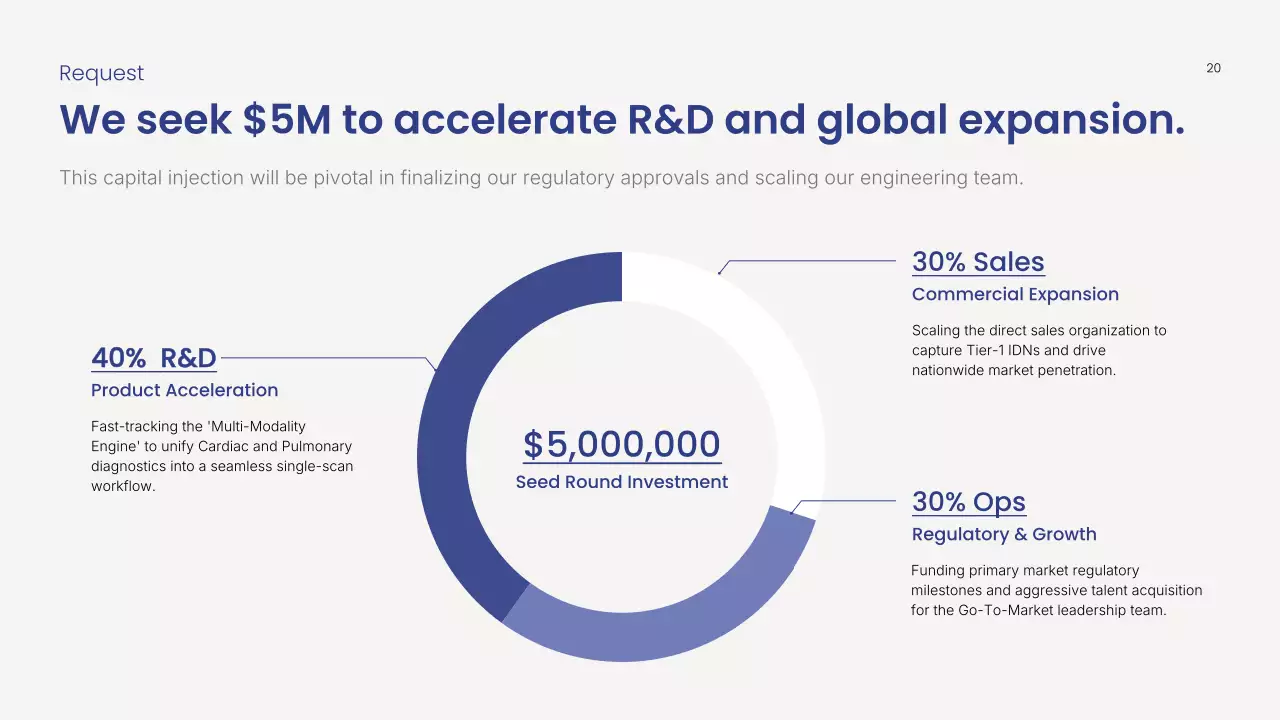This screenshot has height=720, width=1280.
Task: Click the 'Commercial Expansion' subheading
Action: point(1014,294)
